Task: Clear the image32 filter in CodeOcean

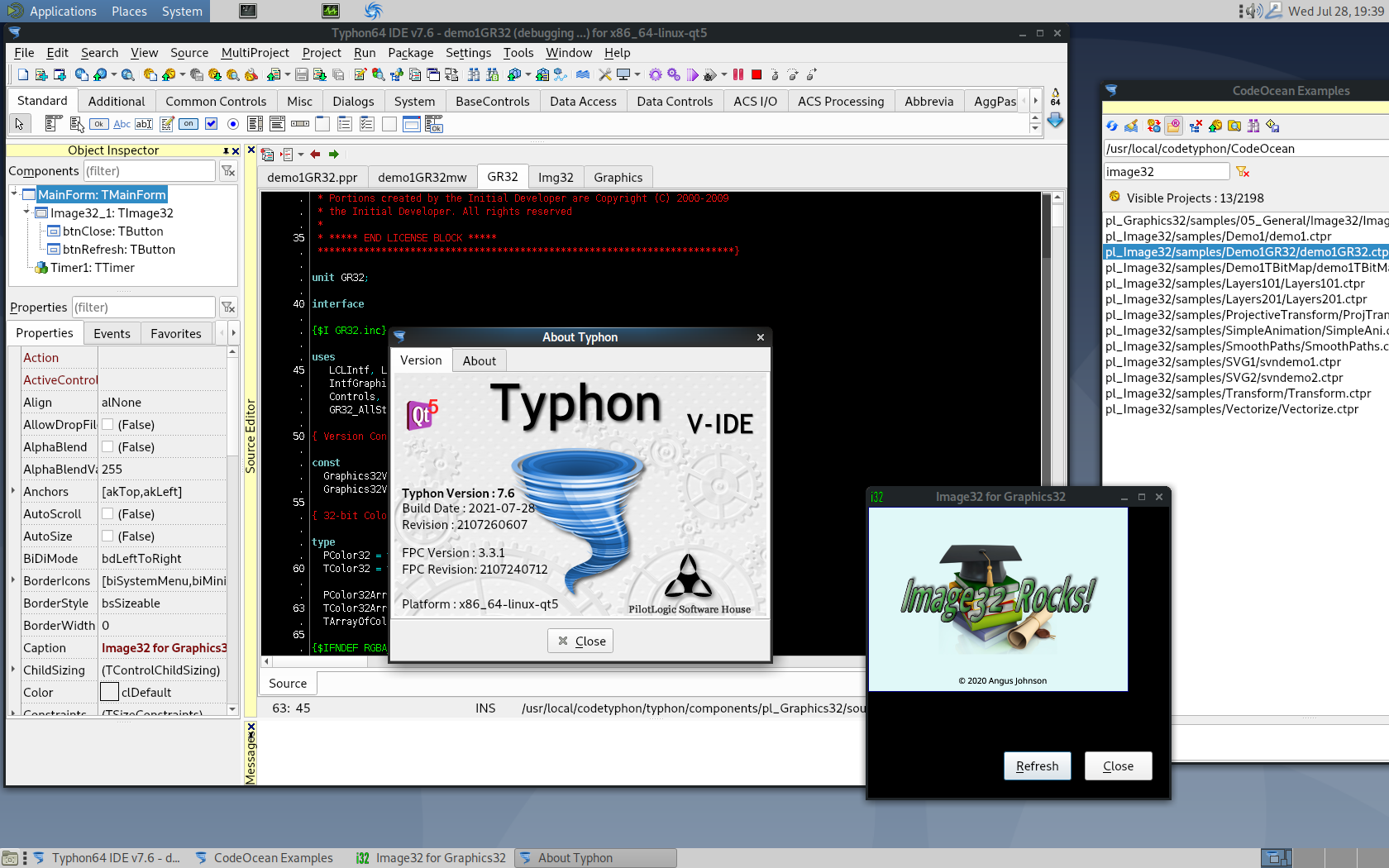Action: [x=1243, y=172]
